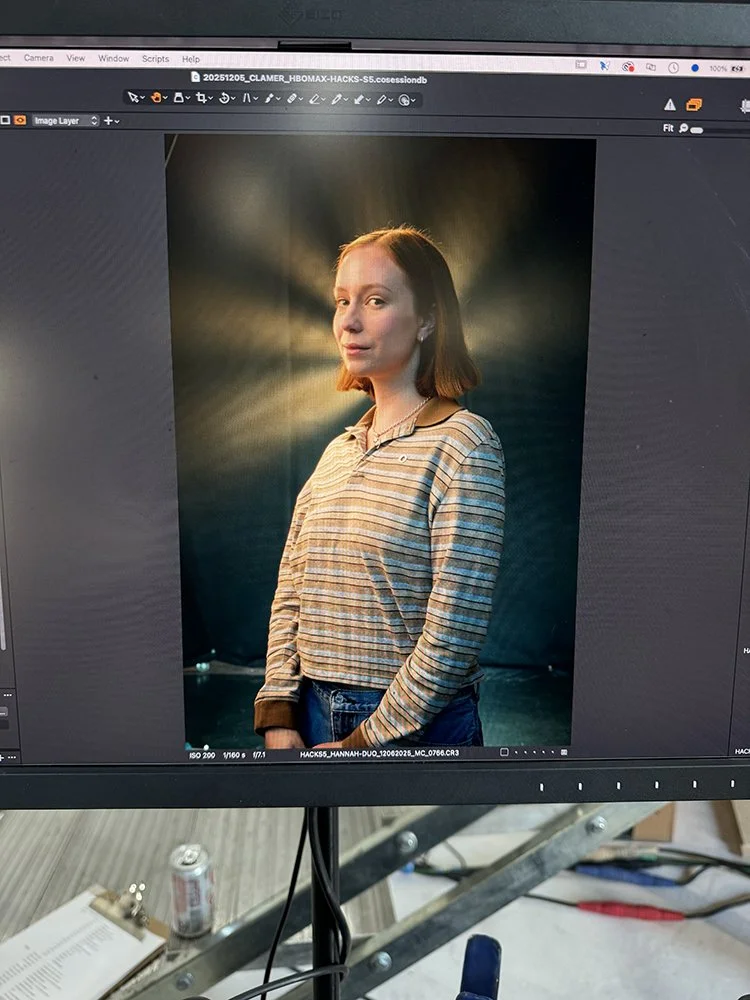Image resolution: width=750 pixels, height=1000 pixels.
Task: Click the blue dot icon in menu bar
Action: pyautogui.click(x=695, y=68)
